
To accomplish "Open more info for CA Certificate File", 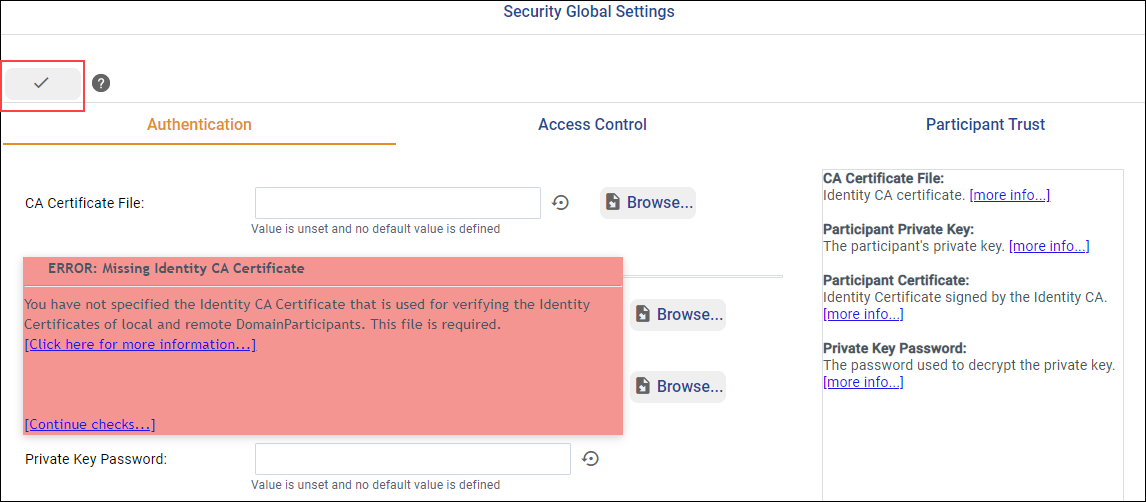I will tap(1009, 195).
